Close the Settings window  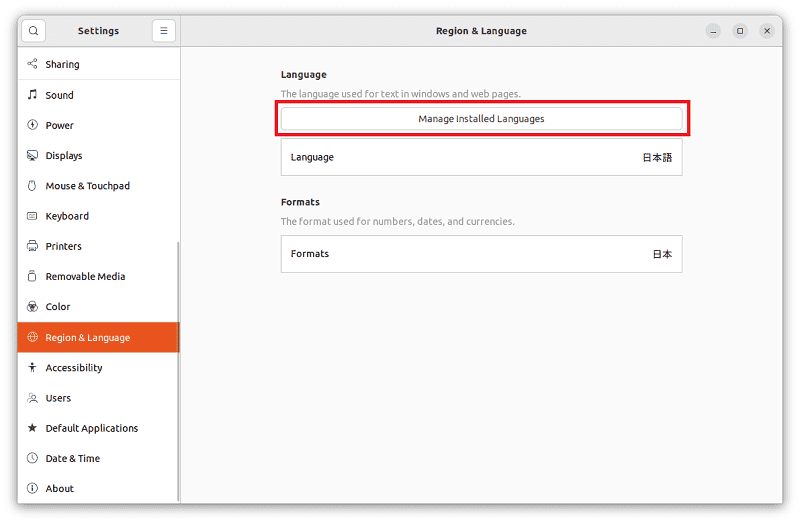click(x=767, y=31)
